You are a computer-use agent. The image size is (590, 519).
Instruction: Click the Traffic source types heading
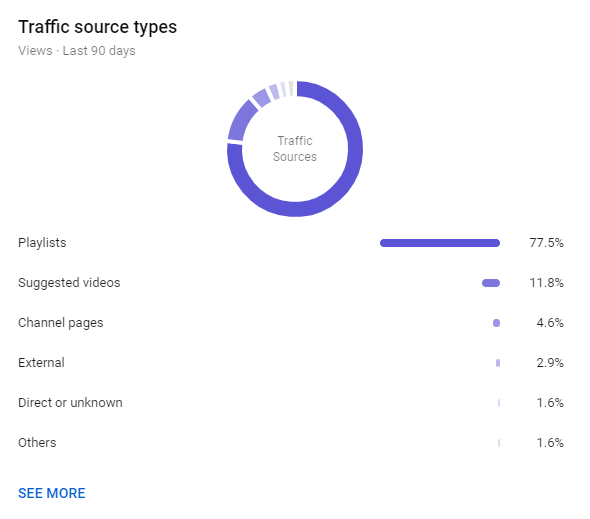pos(97,27)
